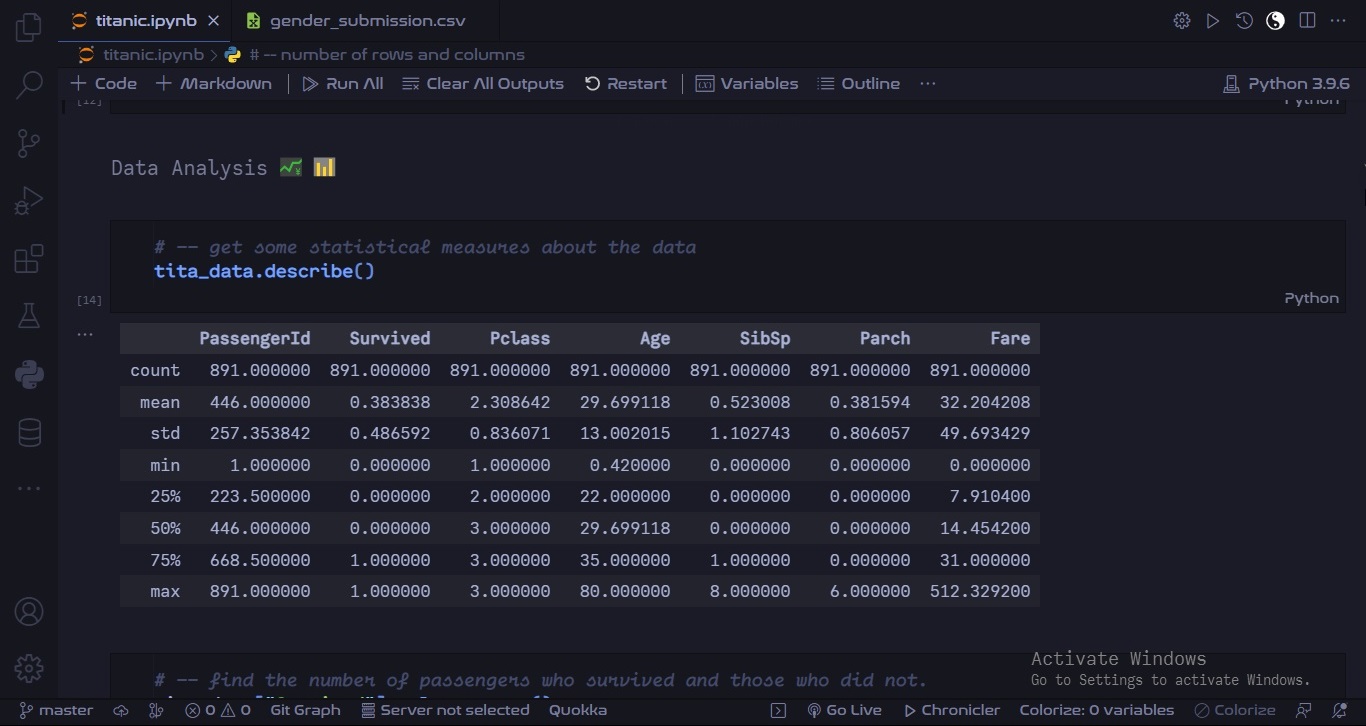The width and height of the screenshot is (1366, 726).
Task: Click Quokka in status bar
Action: pyautogui.click(x=578, y=710)
